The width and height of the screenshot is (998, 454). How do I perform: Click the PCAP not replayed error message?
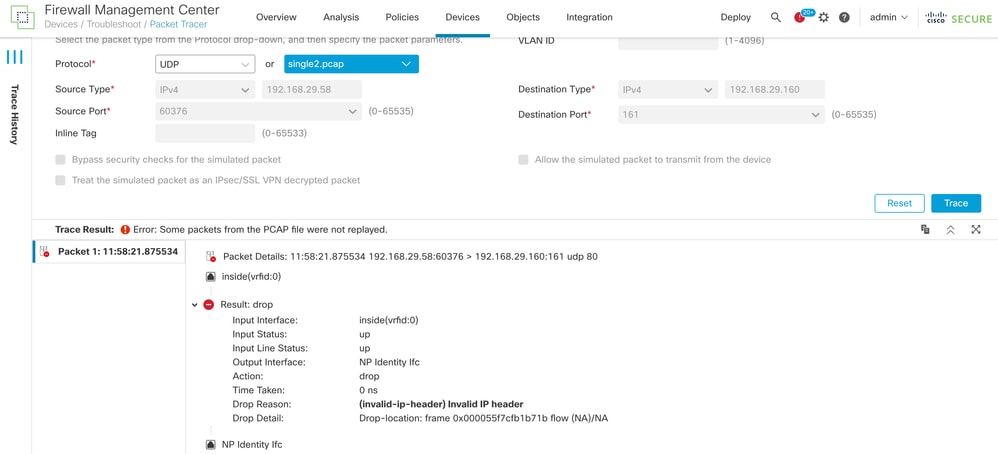click(260, 229)
